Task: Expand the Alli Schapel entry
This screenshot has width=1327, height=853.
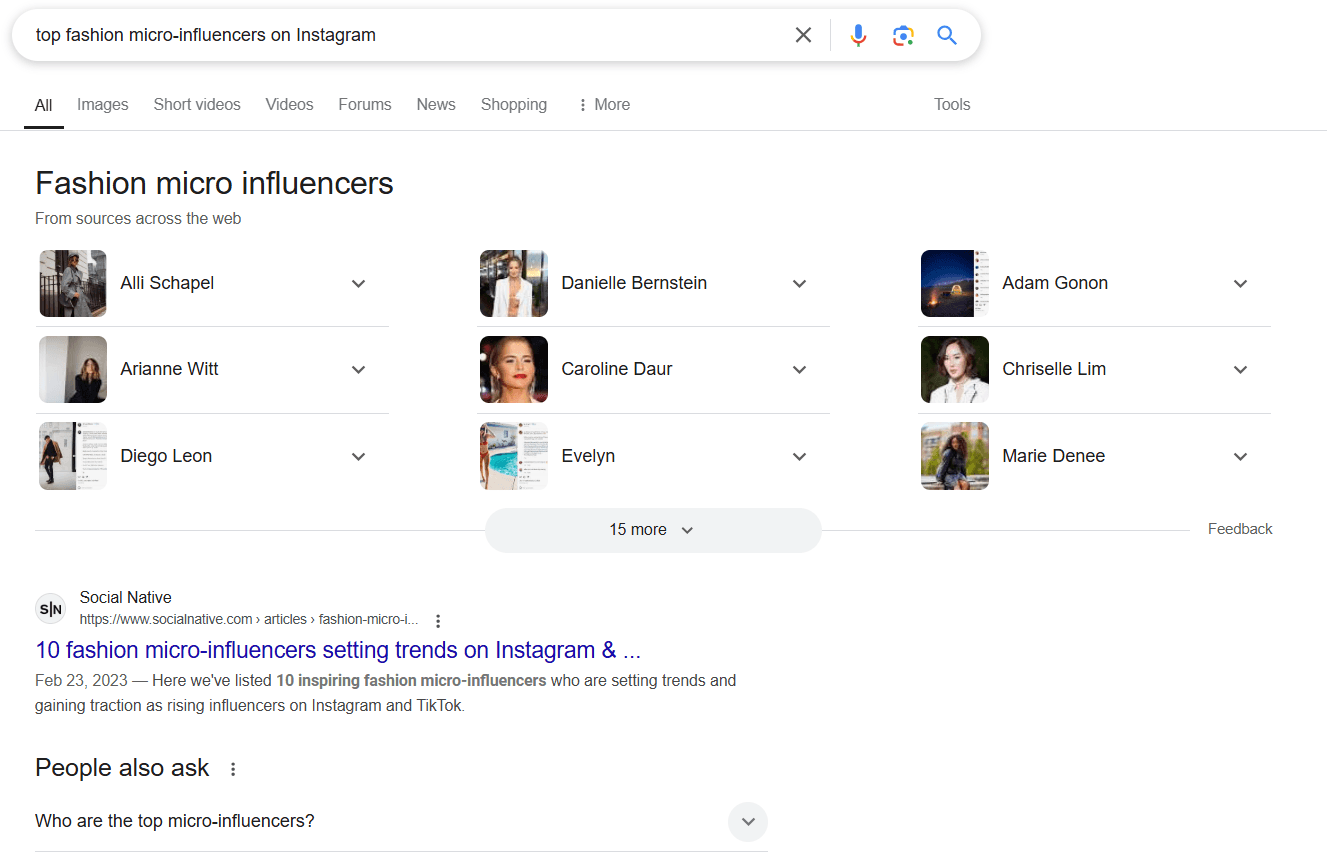Action: pyautogui.click(x=359, y=283)
